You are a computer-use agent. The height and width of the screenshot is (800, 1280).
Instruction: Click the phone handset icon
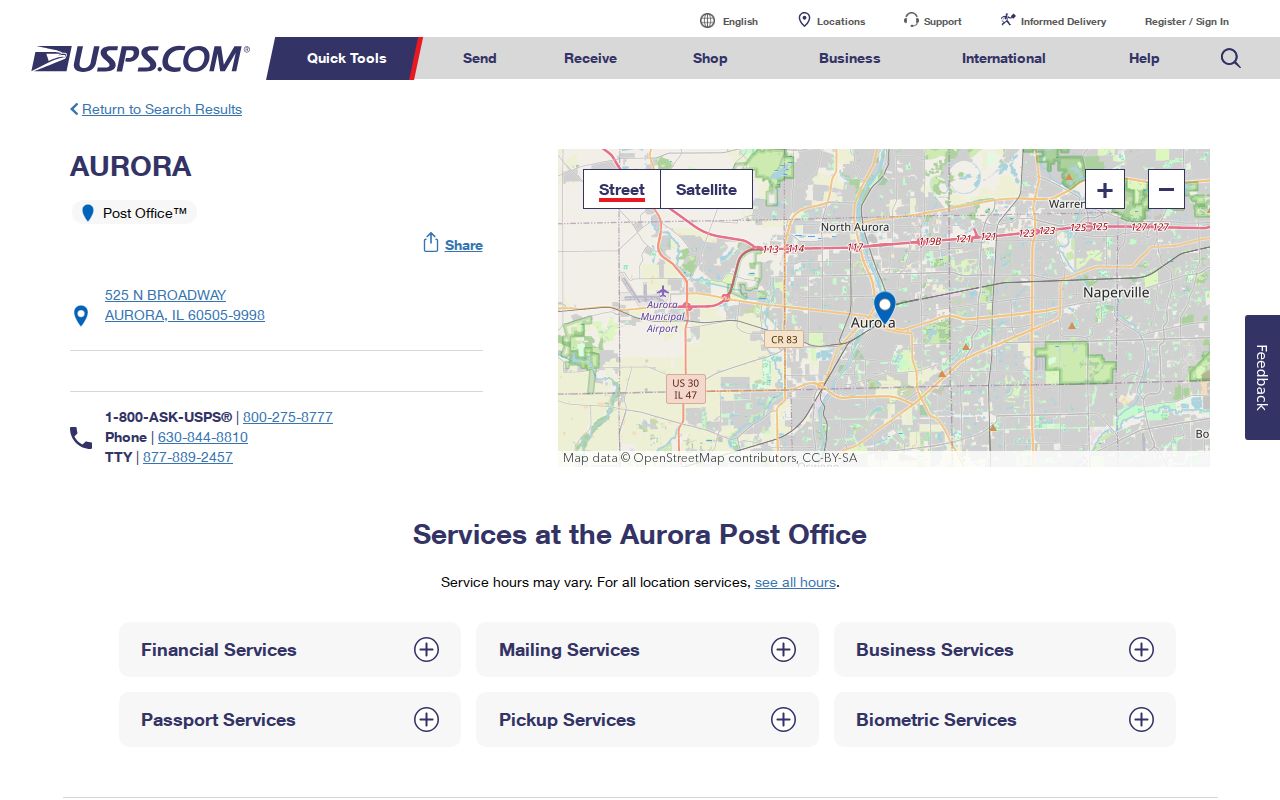point(81,438)
